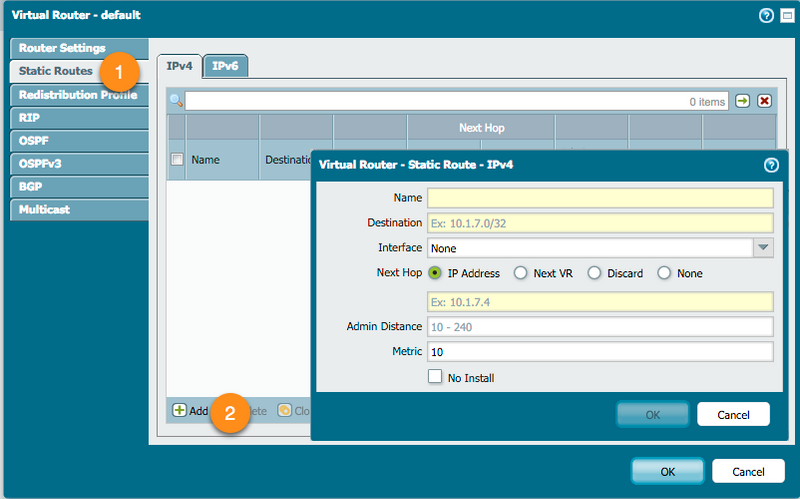Image resolution: width=800 pixels, height=499 pixels.
Task: Enable the No Install checkbox
Action: pos(435,377)
